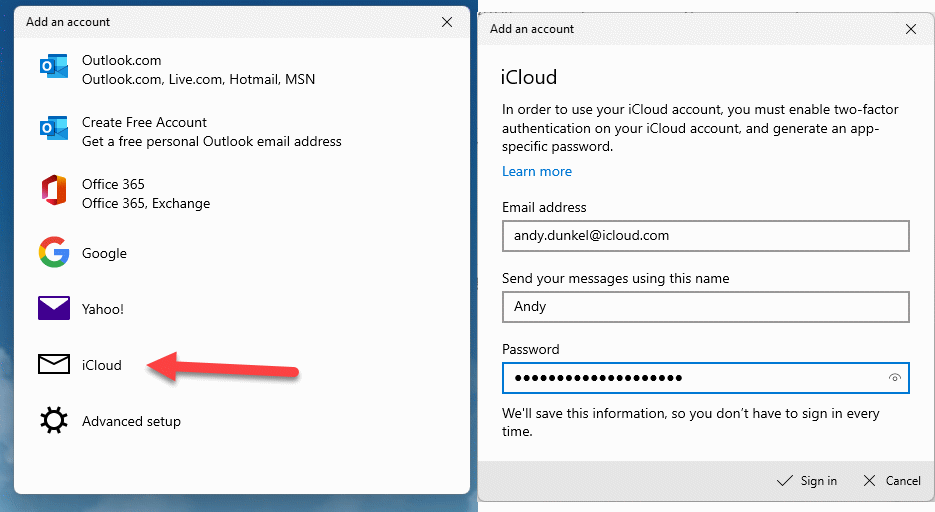The width and height of the screenshot is (935, 512).
Task: Click the iCloud envelope icon
Action: pyautogui.click(x=54, y=364)
